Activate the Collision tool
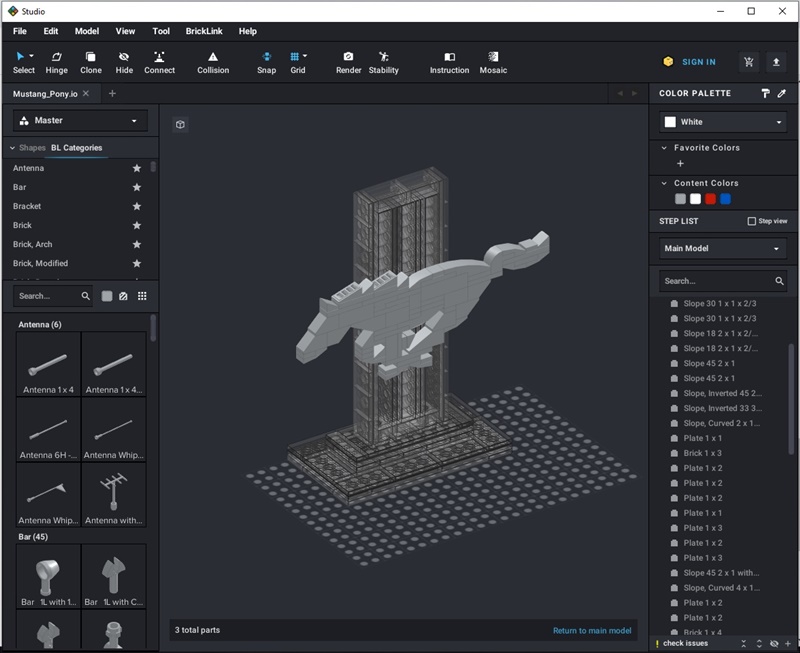Viewport: 800px width, 653px height. coord(213,63)
